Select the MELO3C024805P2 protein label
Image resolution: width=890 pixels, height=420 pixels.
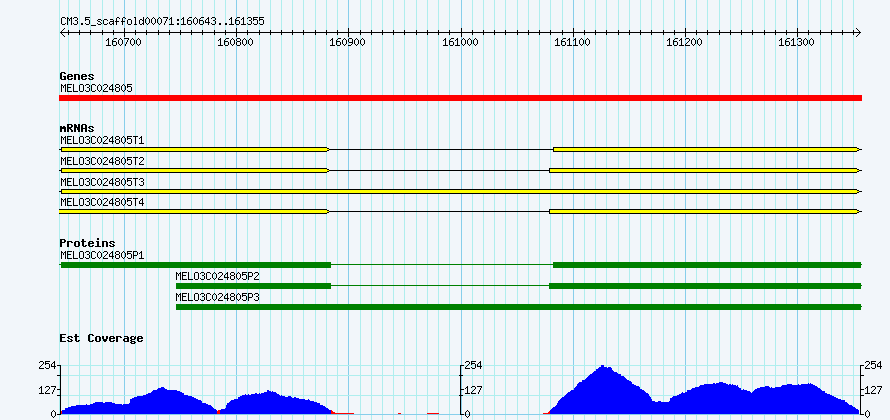[x=218, y=276]
